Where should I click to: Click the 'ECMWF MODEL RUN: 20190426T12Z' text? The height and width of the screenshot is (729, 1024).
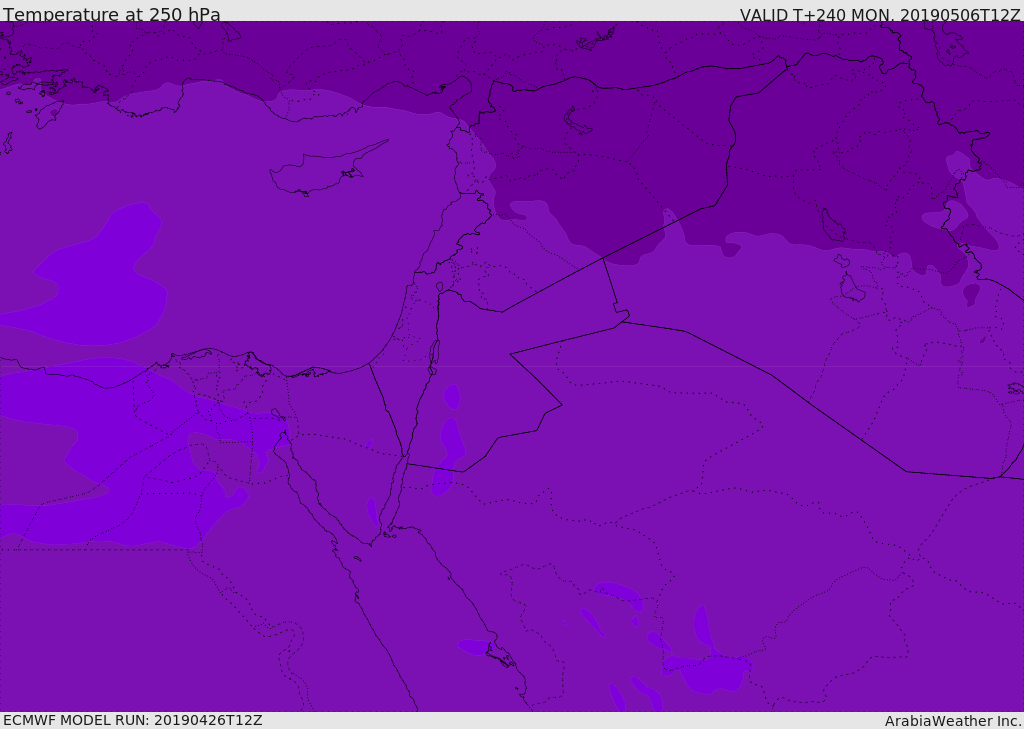click(133, 720)
